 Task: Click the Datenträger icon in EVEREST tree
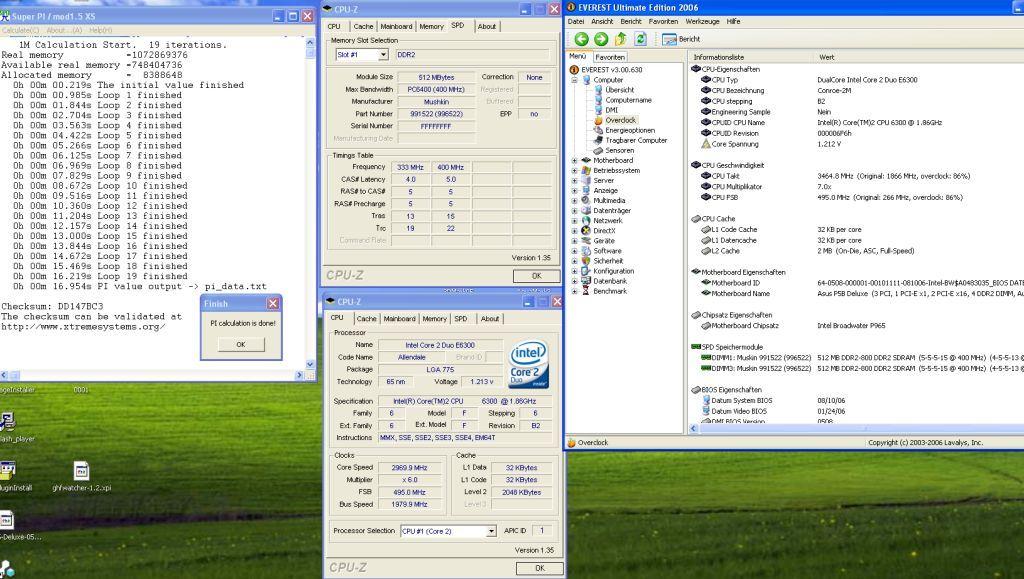click(x=586, y=210)
